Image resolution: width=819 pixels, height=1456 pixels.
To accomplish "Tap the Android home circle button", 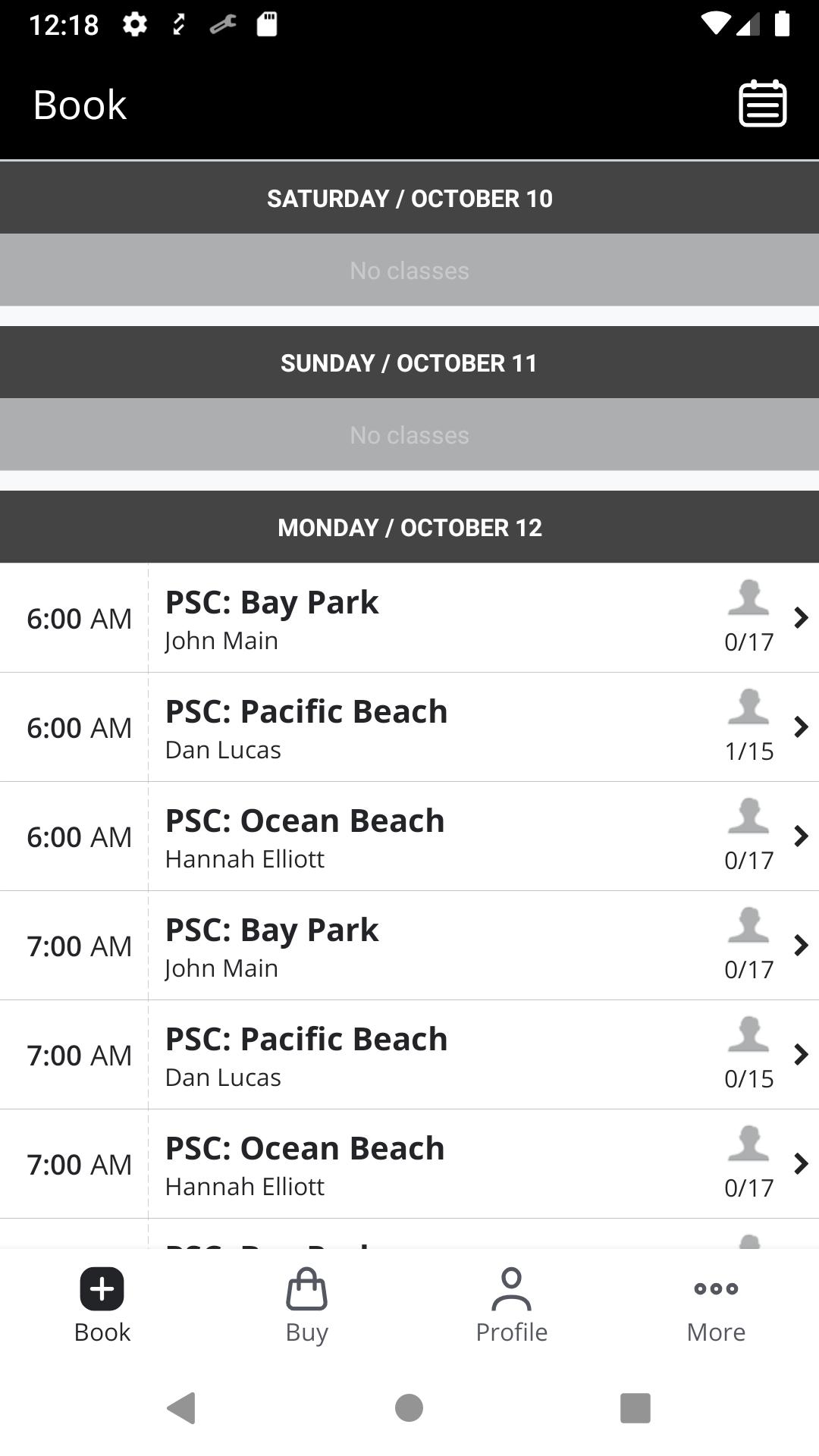I will (409, 1408).
